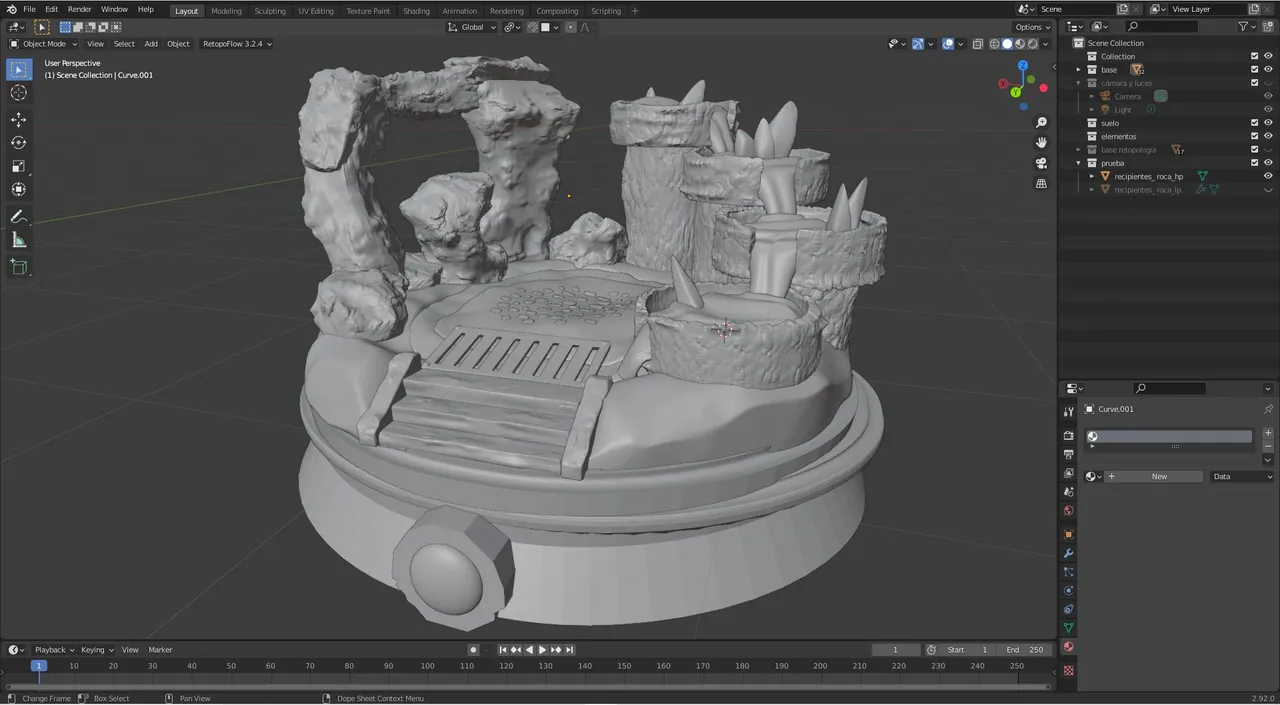The image size is (1280, 705).
Task: Toggle camera view with the camera gizmo
Action: pos(1041,163)
